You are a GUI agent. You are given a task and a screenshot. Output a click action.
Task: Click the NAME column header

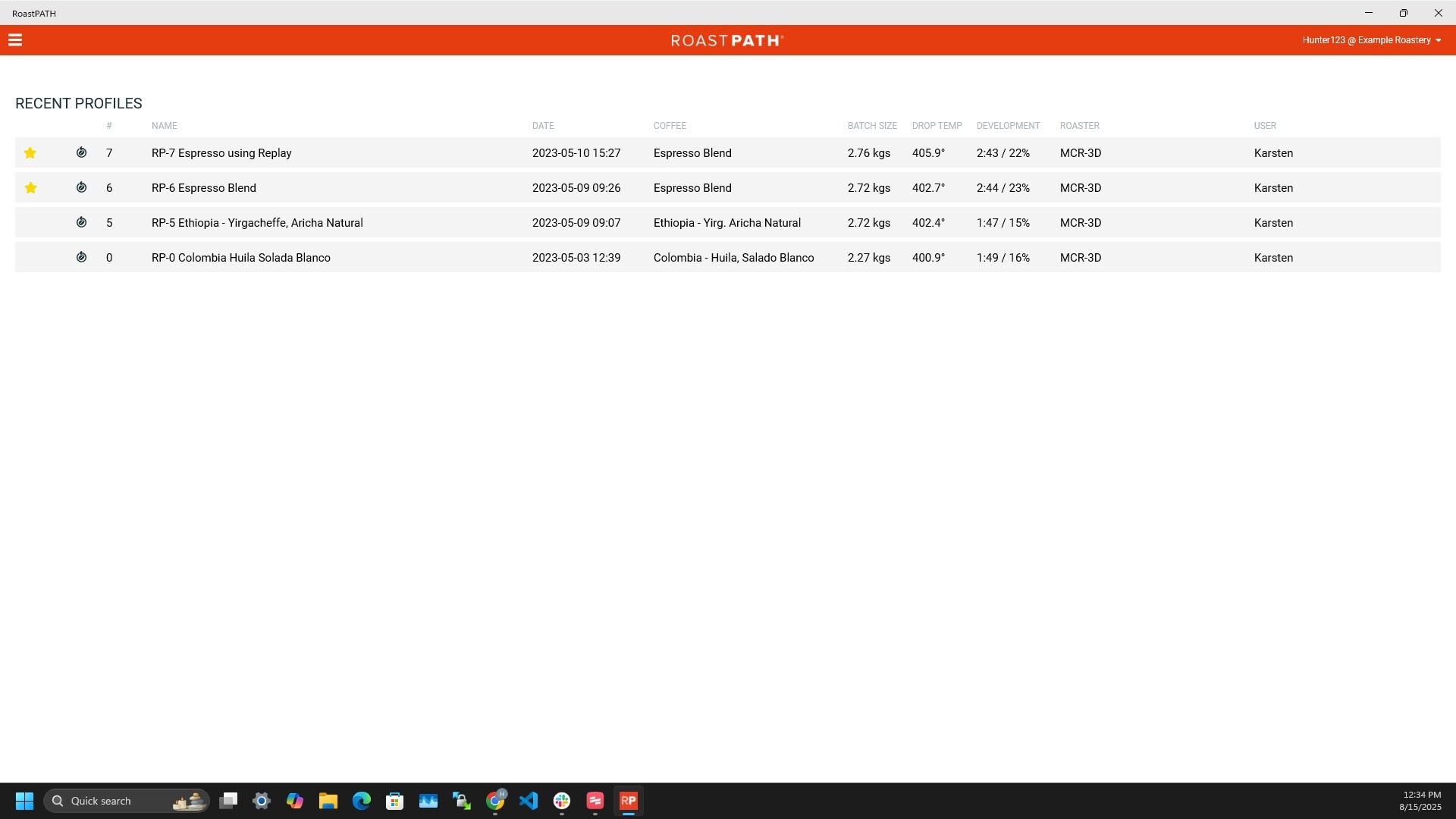coord(164,126)
